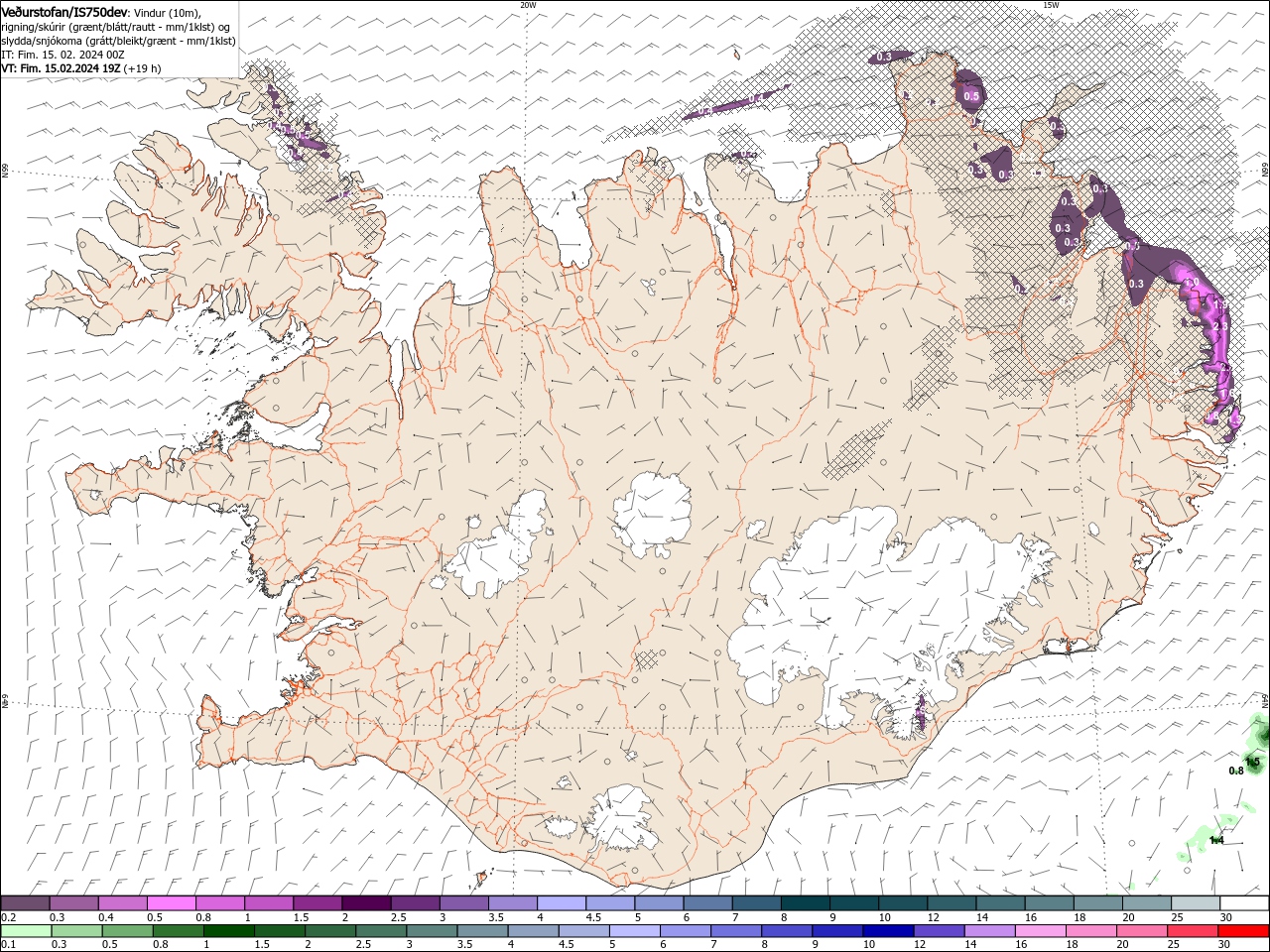Image resolution: width=1270 pixels, height=952 pixels.
Task: Pick upper legend swatch between 18 and 20
Action: coord(1098,903)
